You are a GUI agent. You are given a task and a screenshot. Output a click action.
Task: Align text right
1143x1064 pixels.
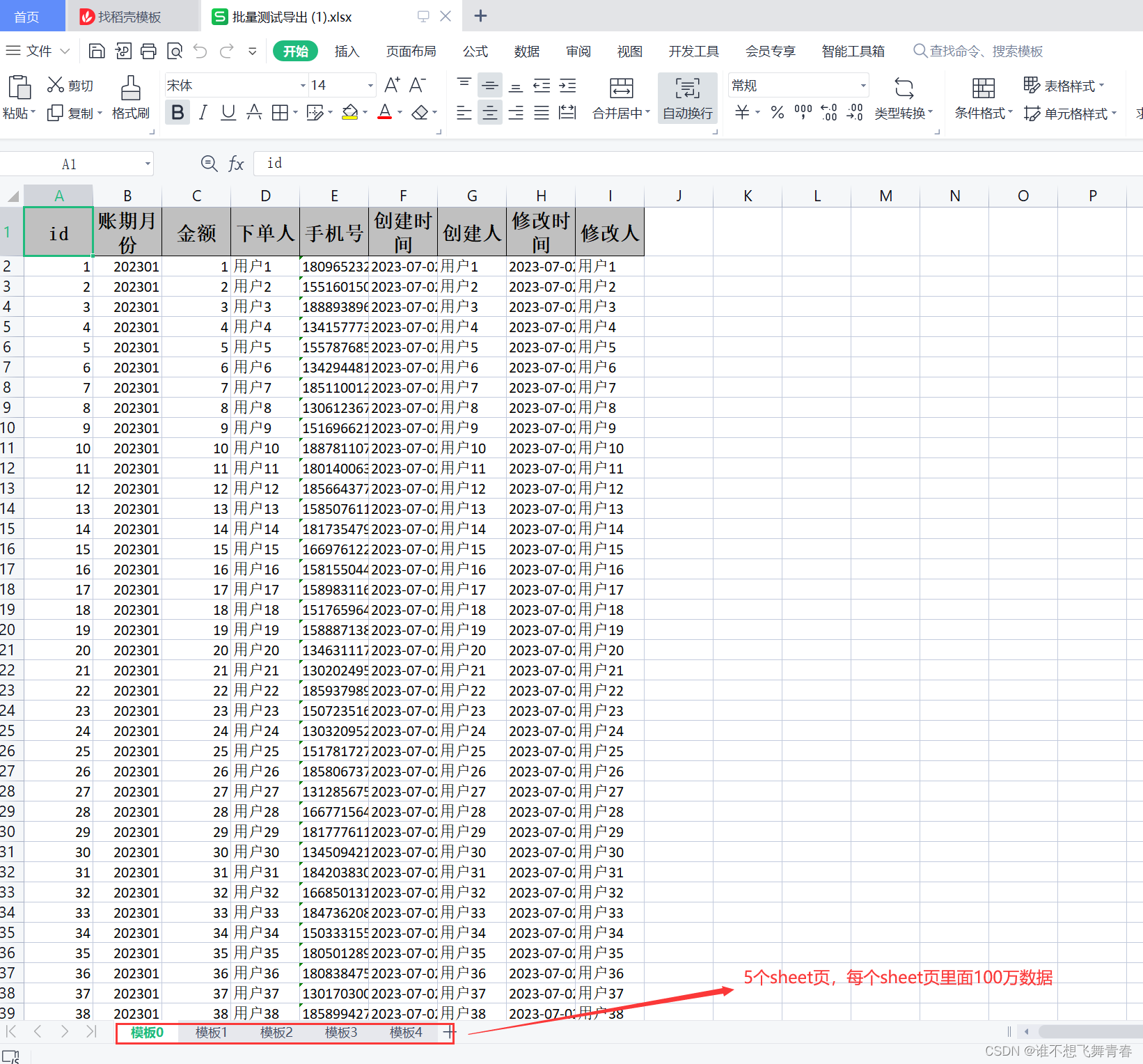pos(516,112)
